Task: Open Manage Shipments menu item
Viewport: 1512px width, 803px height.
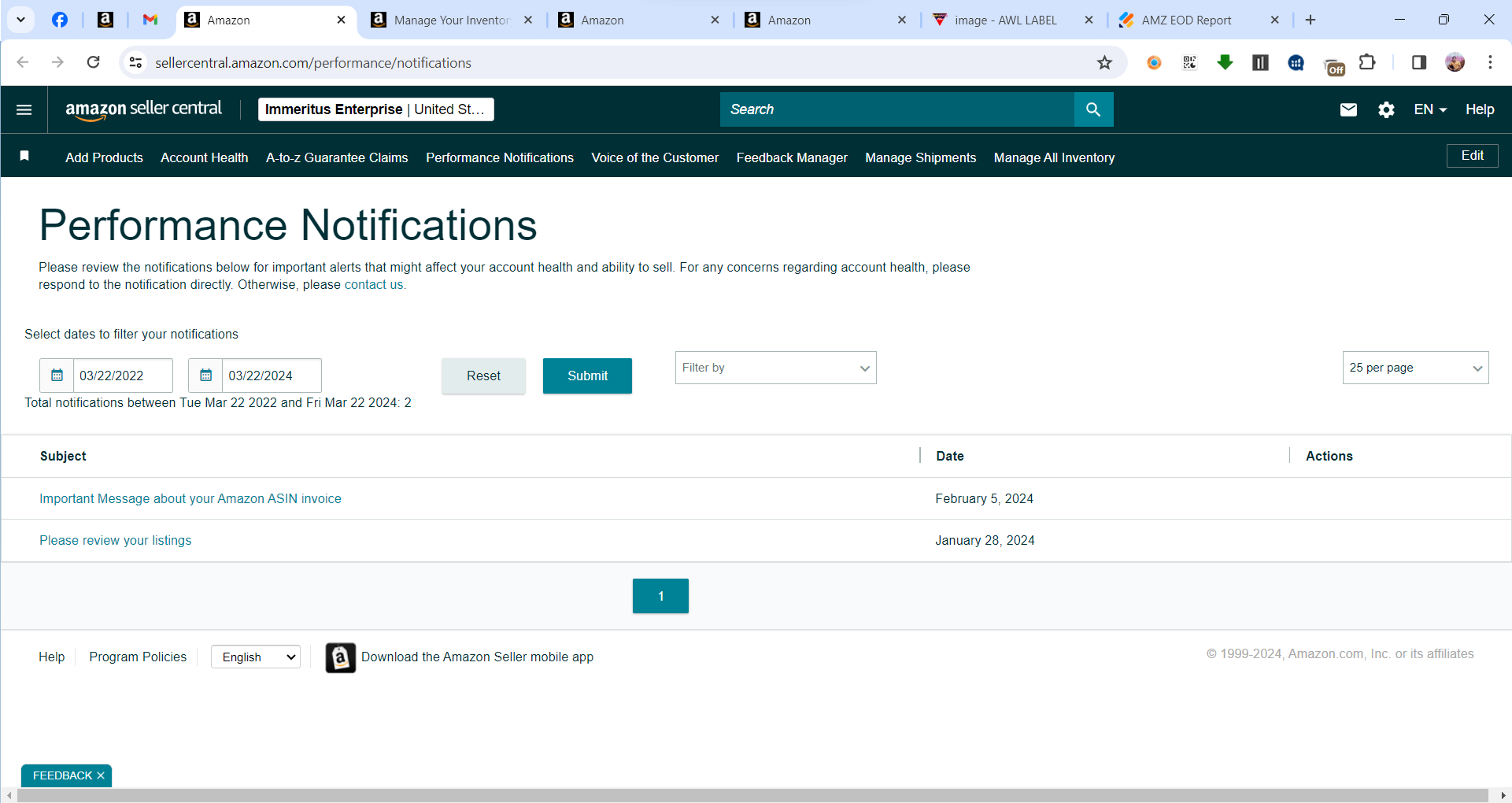Action: tap(920, 157)
